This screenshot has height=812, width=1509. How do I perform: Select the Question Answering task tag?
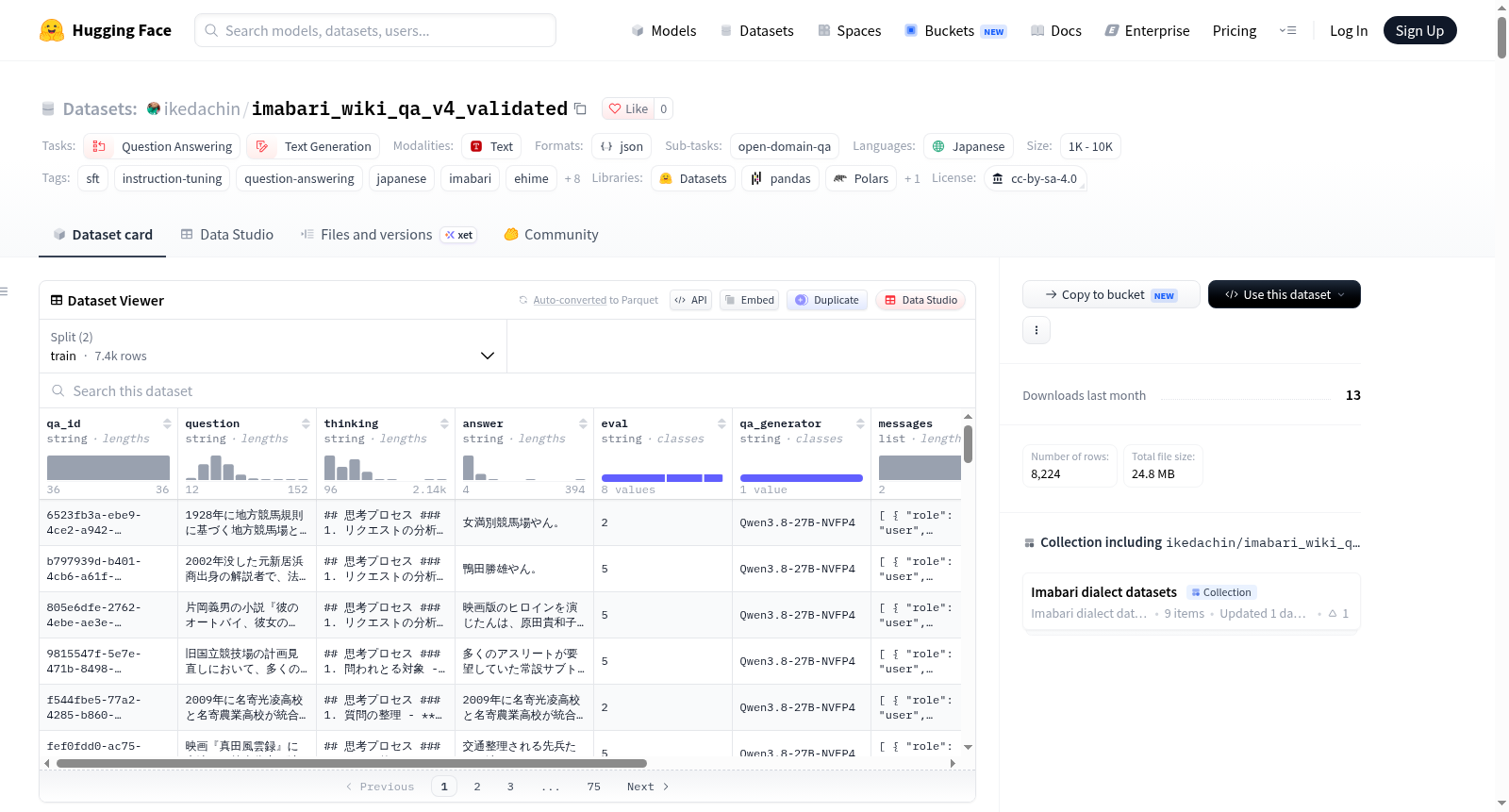coord(161,146)
